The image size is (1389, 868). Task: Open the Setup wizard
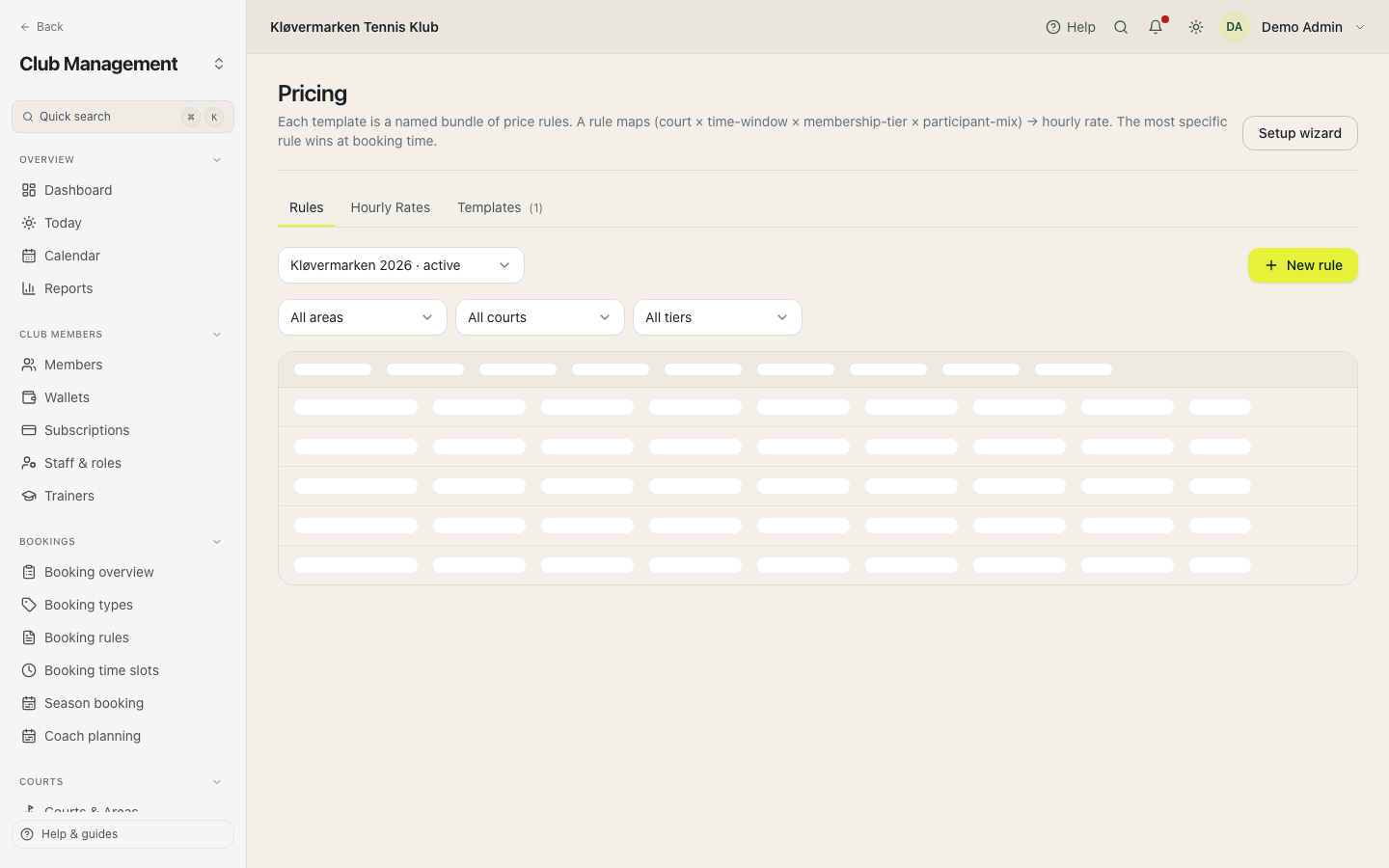(1300, 133)
